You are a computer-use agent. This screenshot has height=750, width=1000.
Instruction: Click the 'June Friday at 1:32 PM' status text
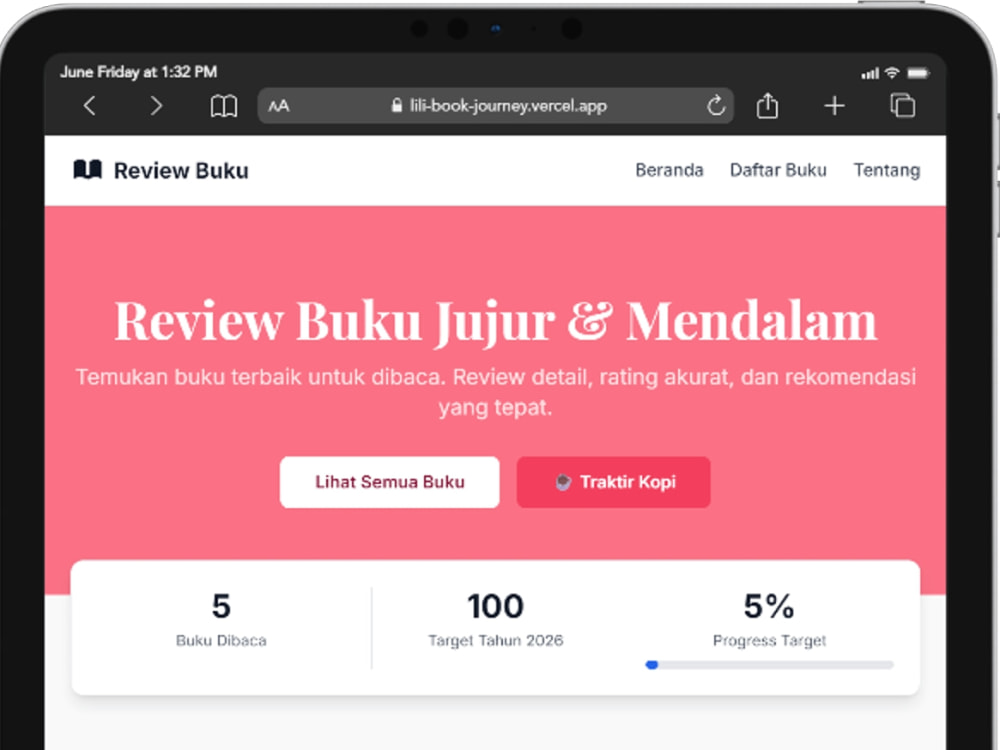click(x=138, y=72)
